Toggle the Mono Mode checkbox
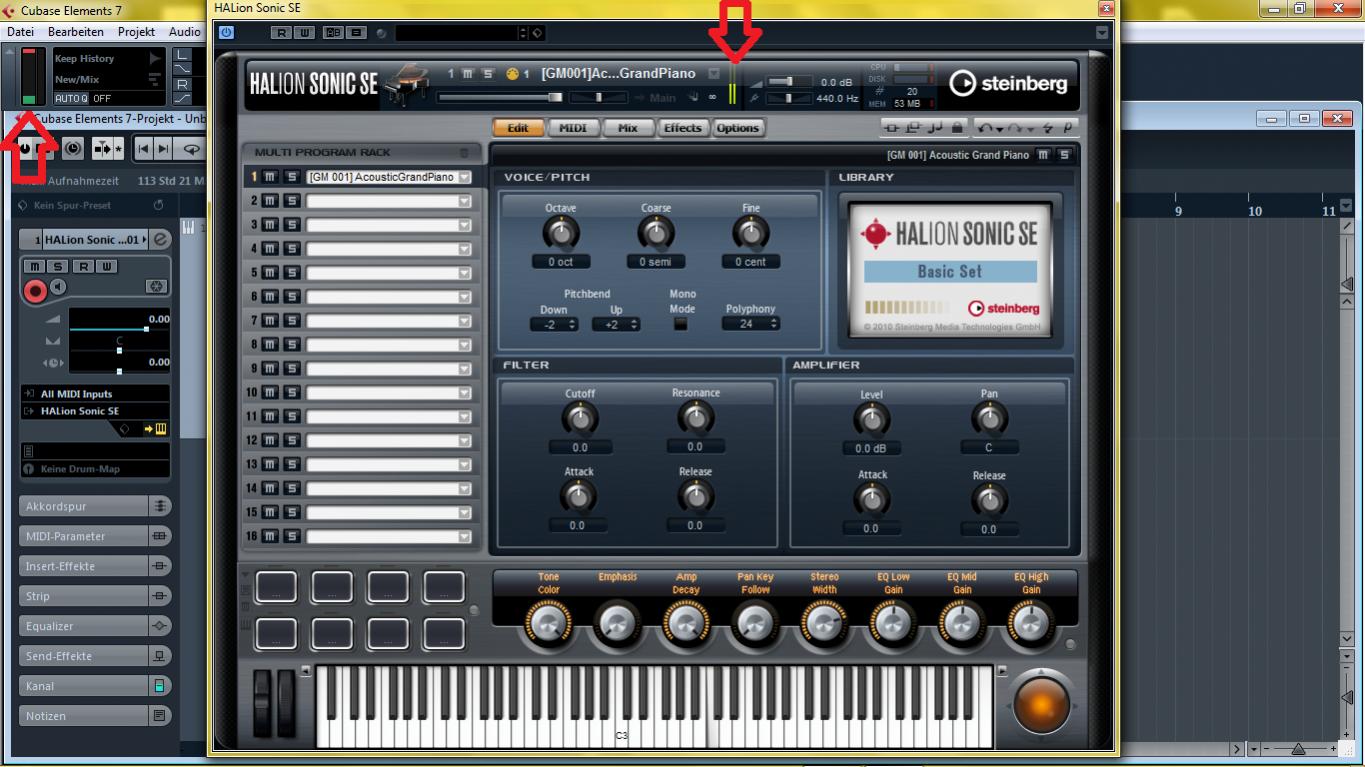 (x=681, y=324)
